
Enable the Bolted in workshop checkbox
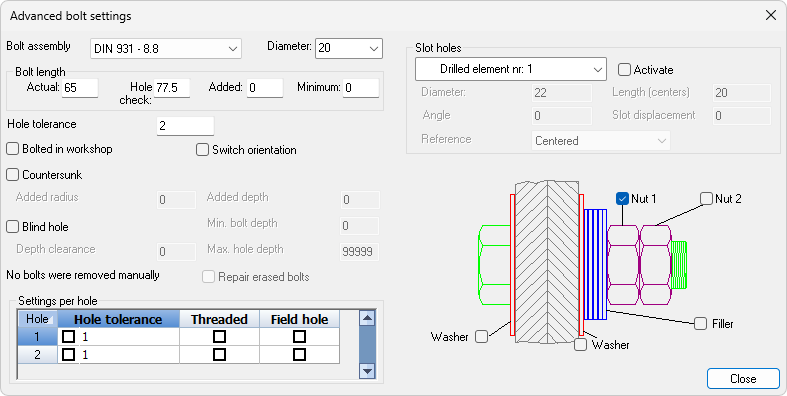tap(13, 149)
